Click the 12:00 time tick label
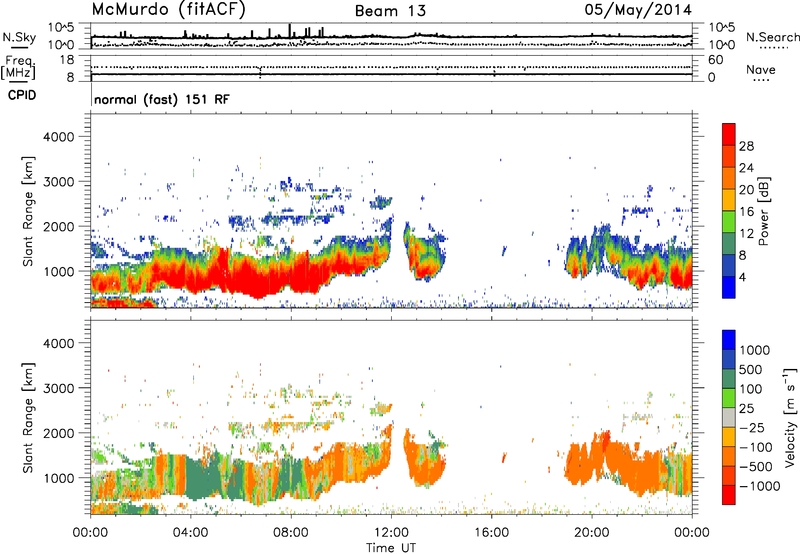This screenshot has height=554, width=800. (391, 533)
